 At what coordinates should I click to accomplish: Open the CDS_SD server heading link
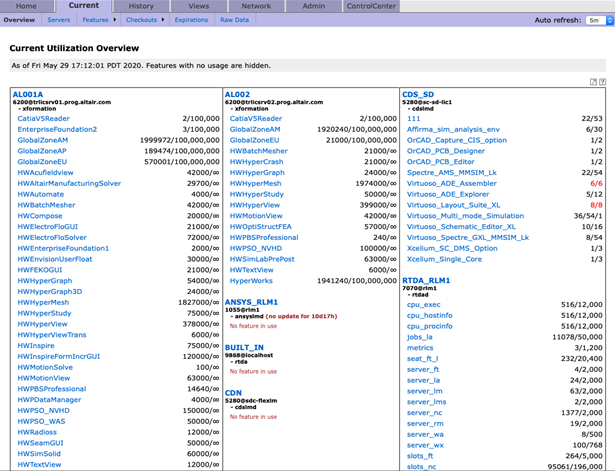pos(418,94)
